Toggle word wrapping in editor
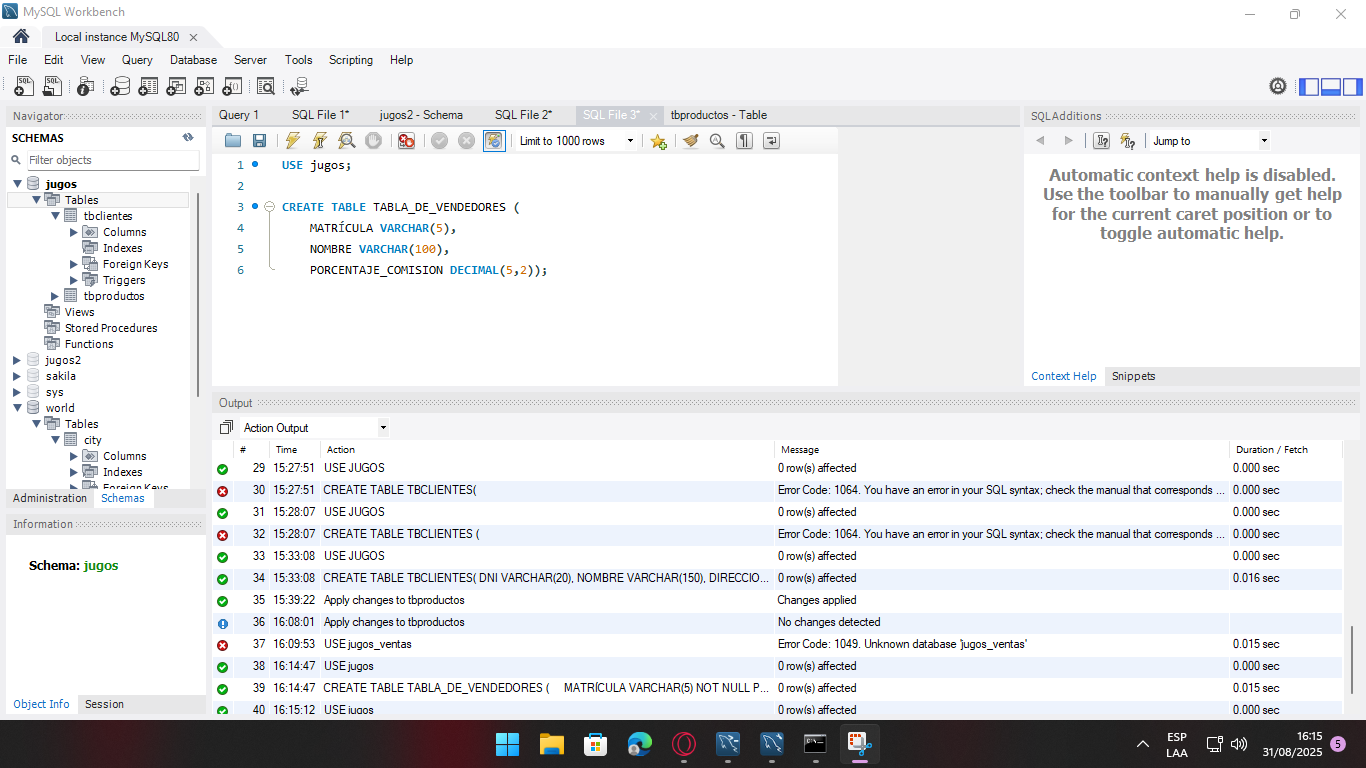 (771, 141)
